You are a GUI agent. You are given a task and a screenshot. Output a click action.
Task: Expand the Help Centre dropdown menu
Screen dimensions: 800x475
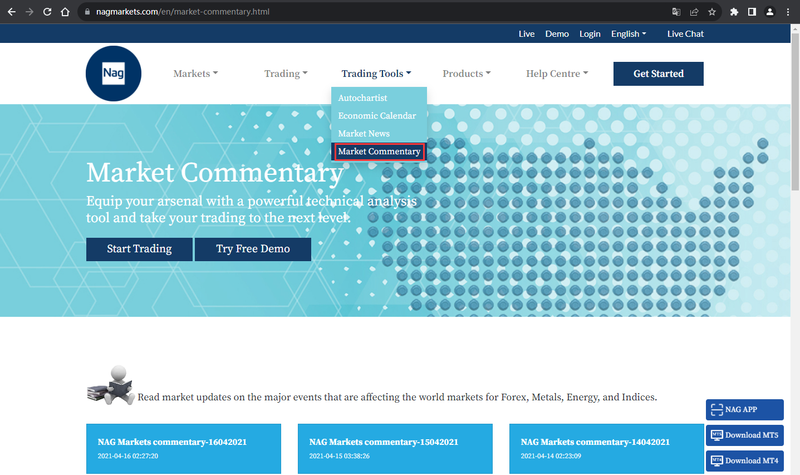tap(557, 73)
